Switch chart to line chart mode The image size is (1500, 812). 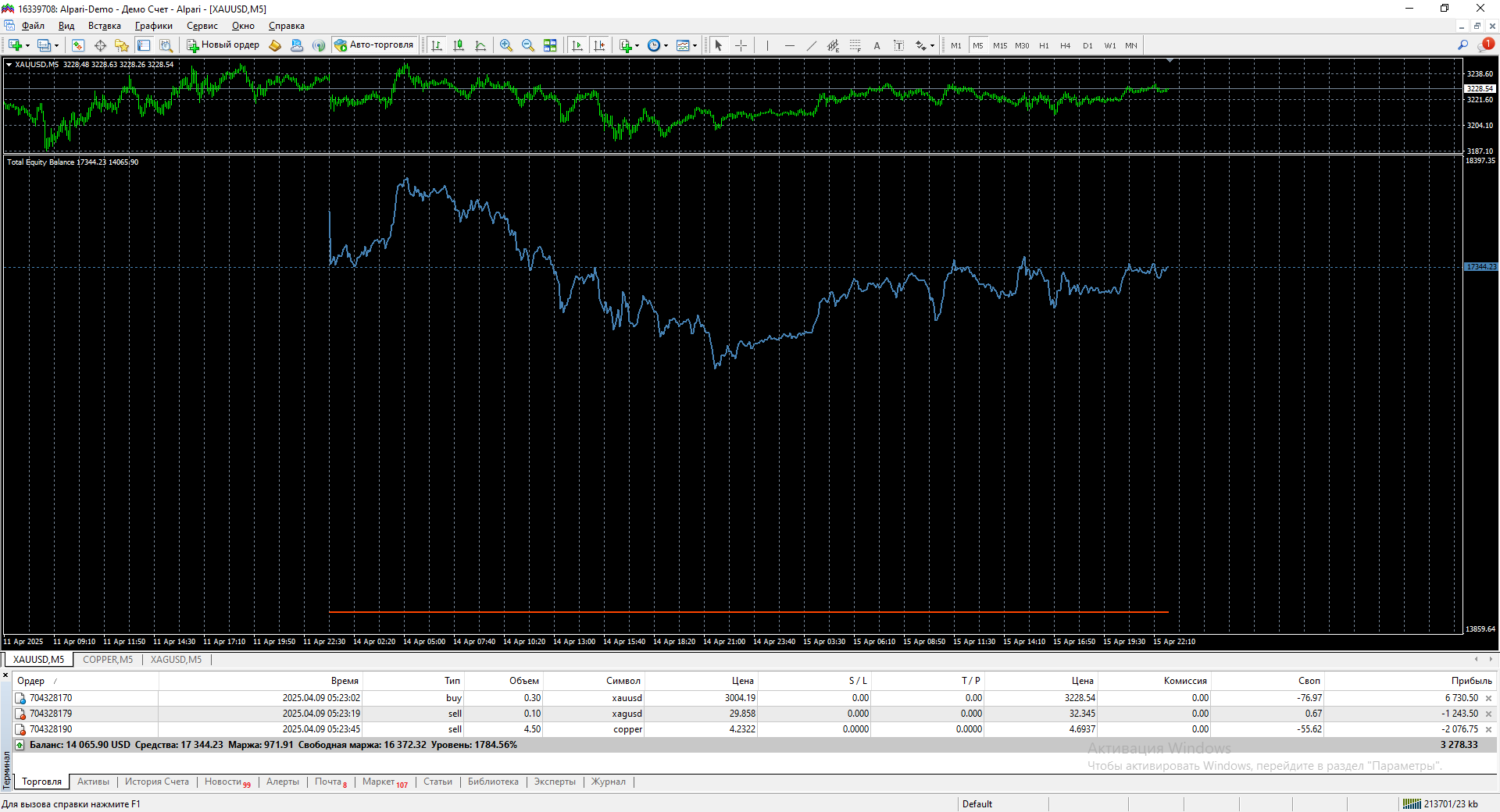(x=480, y=45)
